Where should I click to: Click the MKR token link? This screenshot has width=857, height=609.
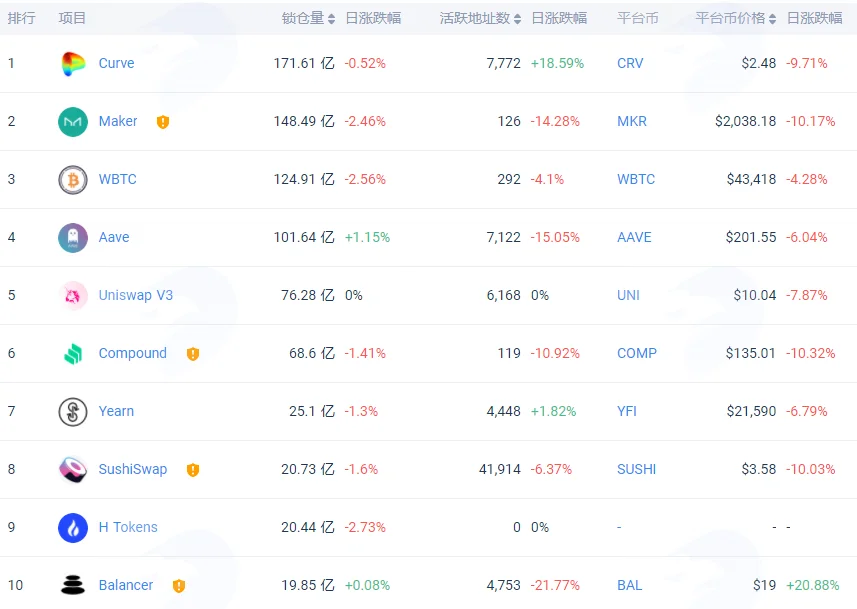pyautogui.click(x=632, y=121)
